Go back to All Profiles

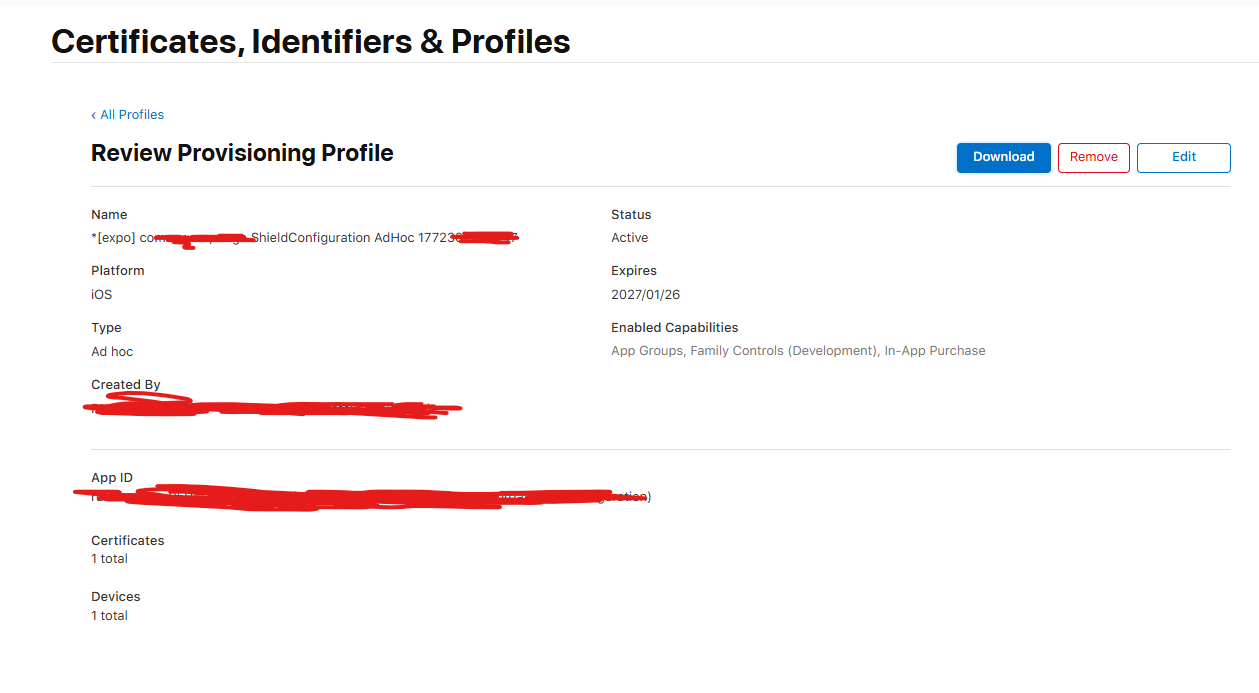pos(128,115)
